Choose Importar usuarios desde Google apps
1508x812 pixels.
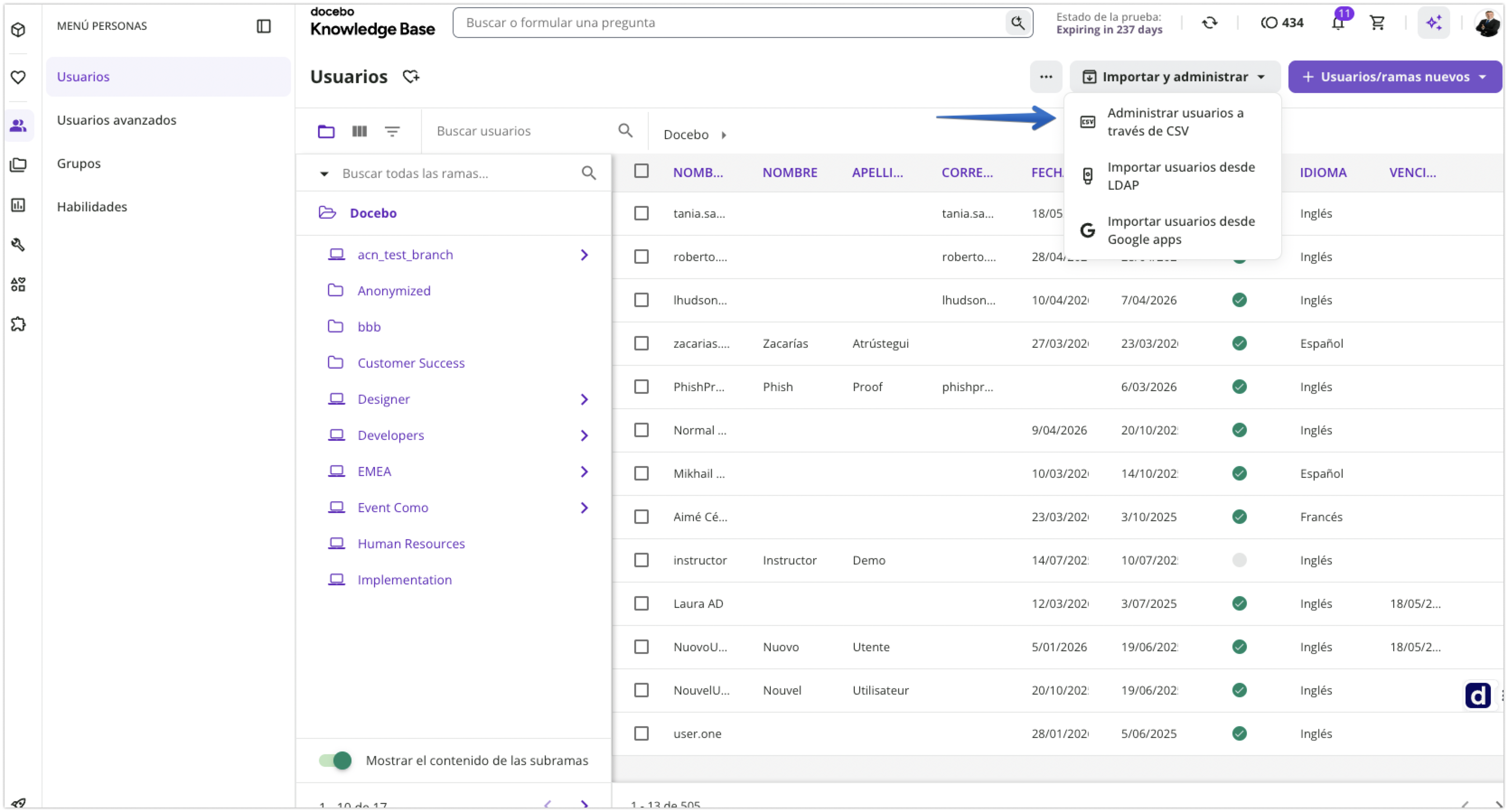pyautogui.click(x=1173, y=230)
